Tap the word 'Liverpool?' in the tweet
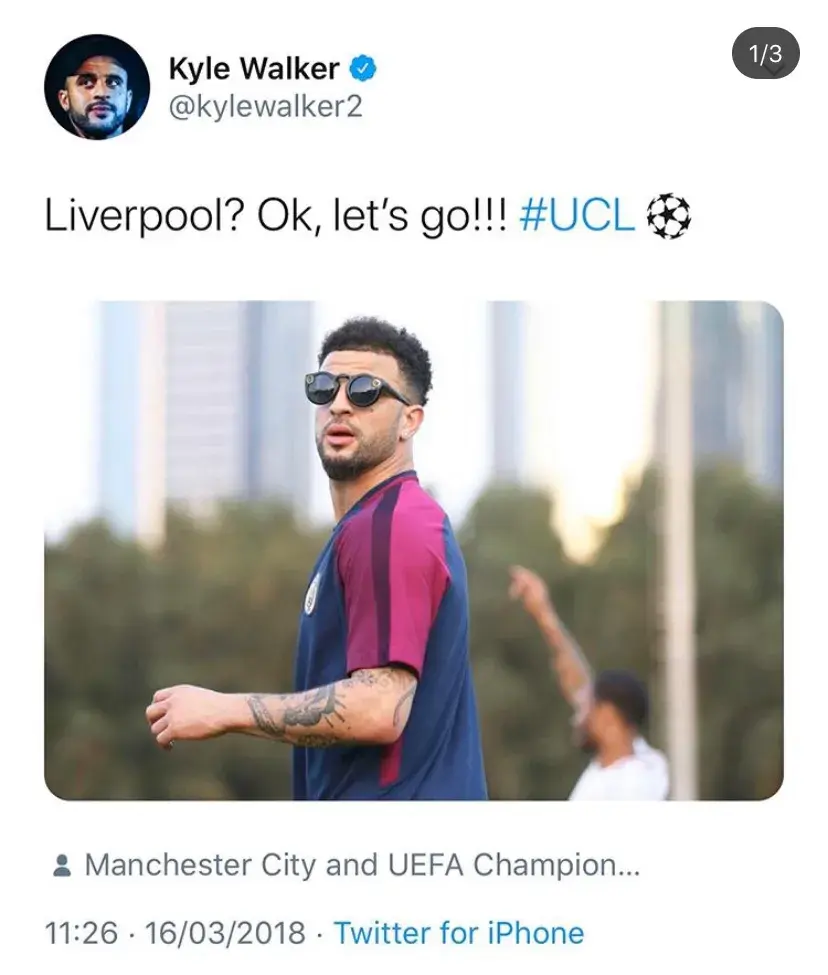 (x=144, y=216)
